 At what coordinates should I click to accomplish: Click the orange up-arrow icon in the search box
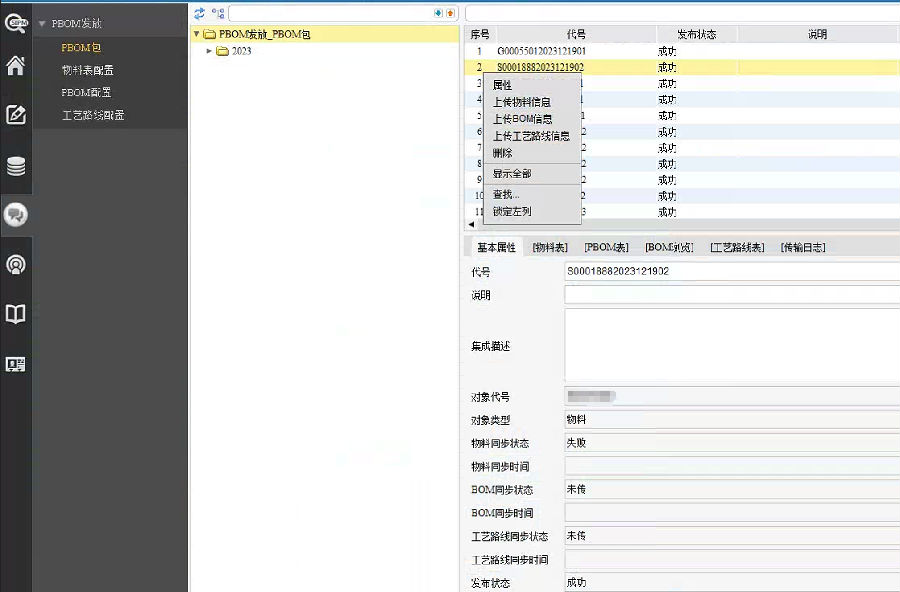[x=450, y=13]
